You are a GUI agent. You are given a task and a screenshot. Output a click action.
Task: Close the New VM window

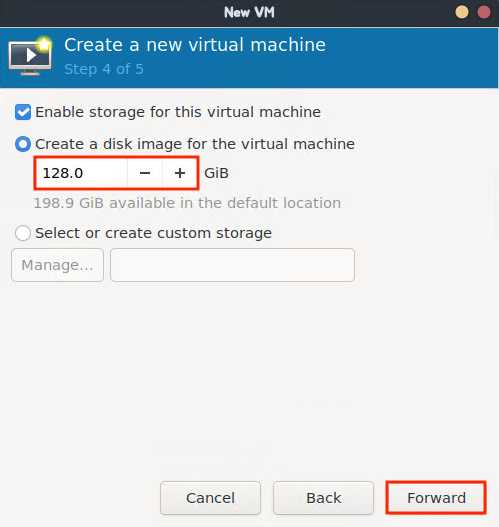tap(484, 12)
